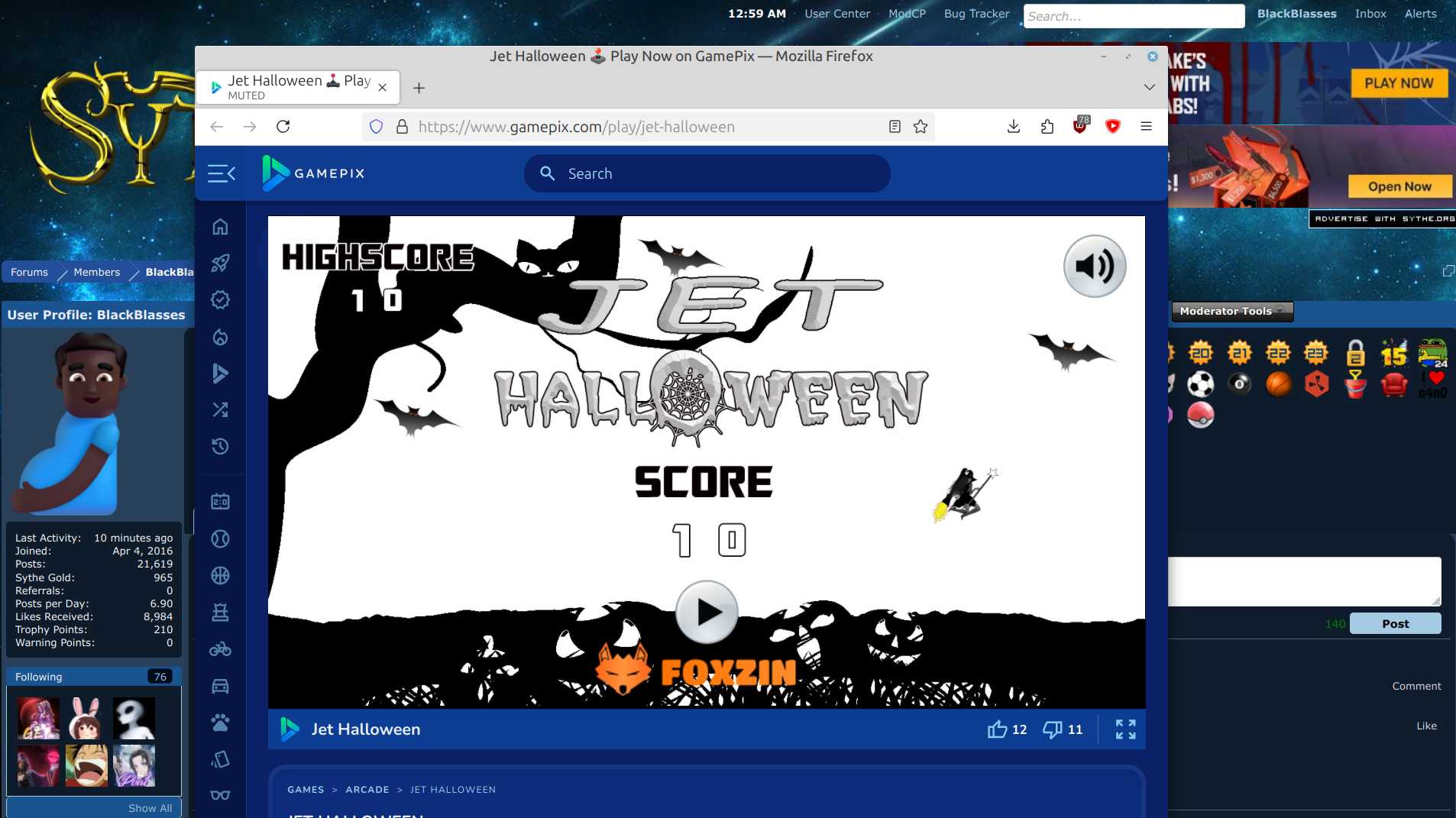Reload the page in Firefox
Image resolution: width=1456 pixels, height=818 pixels.
click(x=283, y=127)
